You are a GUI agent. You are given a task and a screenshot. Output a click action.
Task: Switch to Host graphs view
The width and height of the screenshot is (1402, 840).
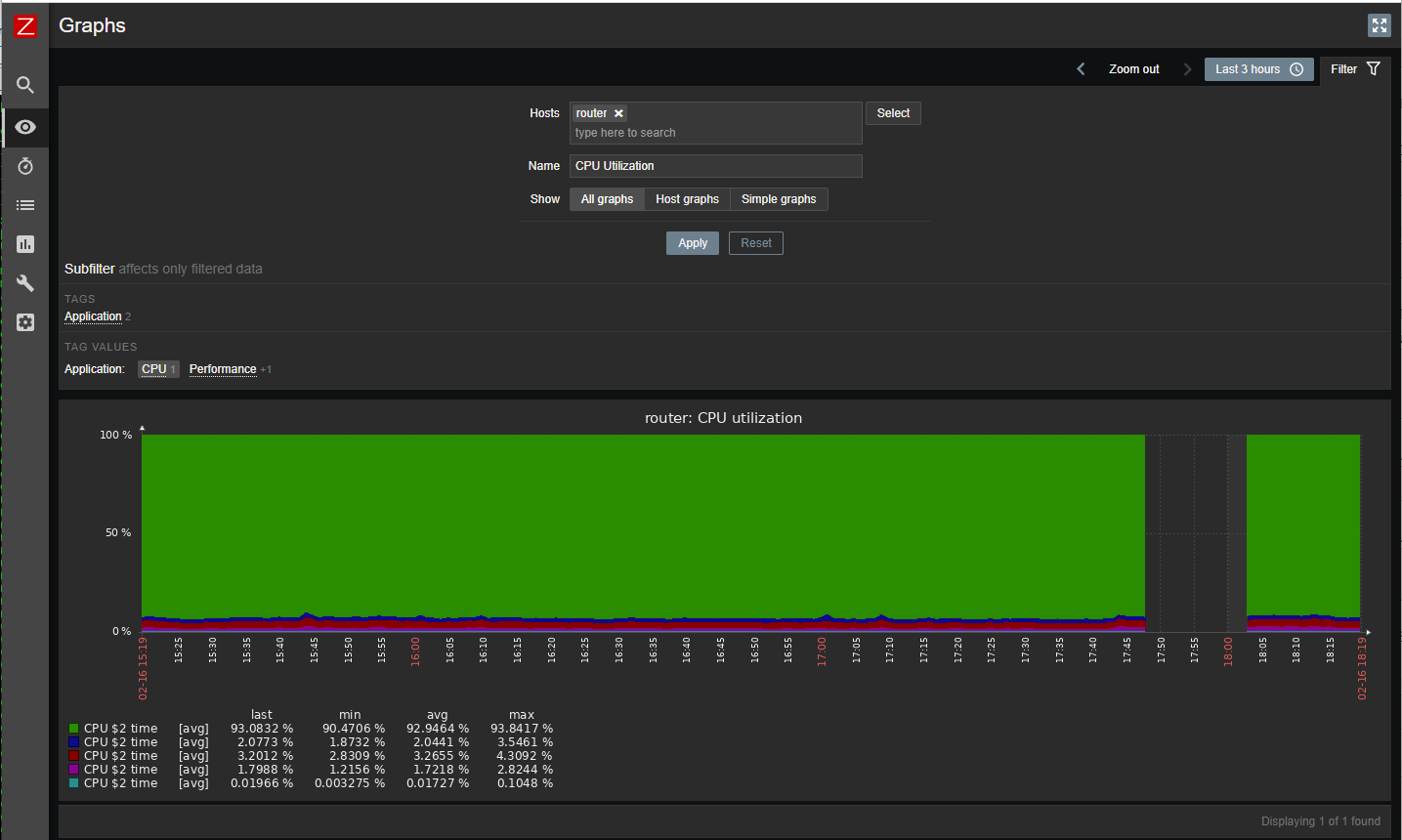[x=687, y=199]
